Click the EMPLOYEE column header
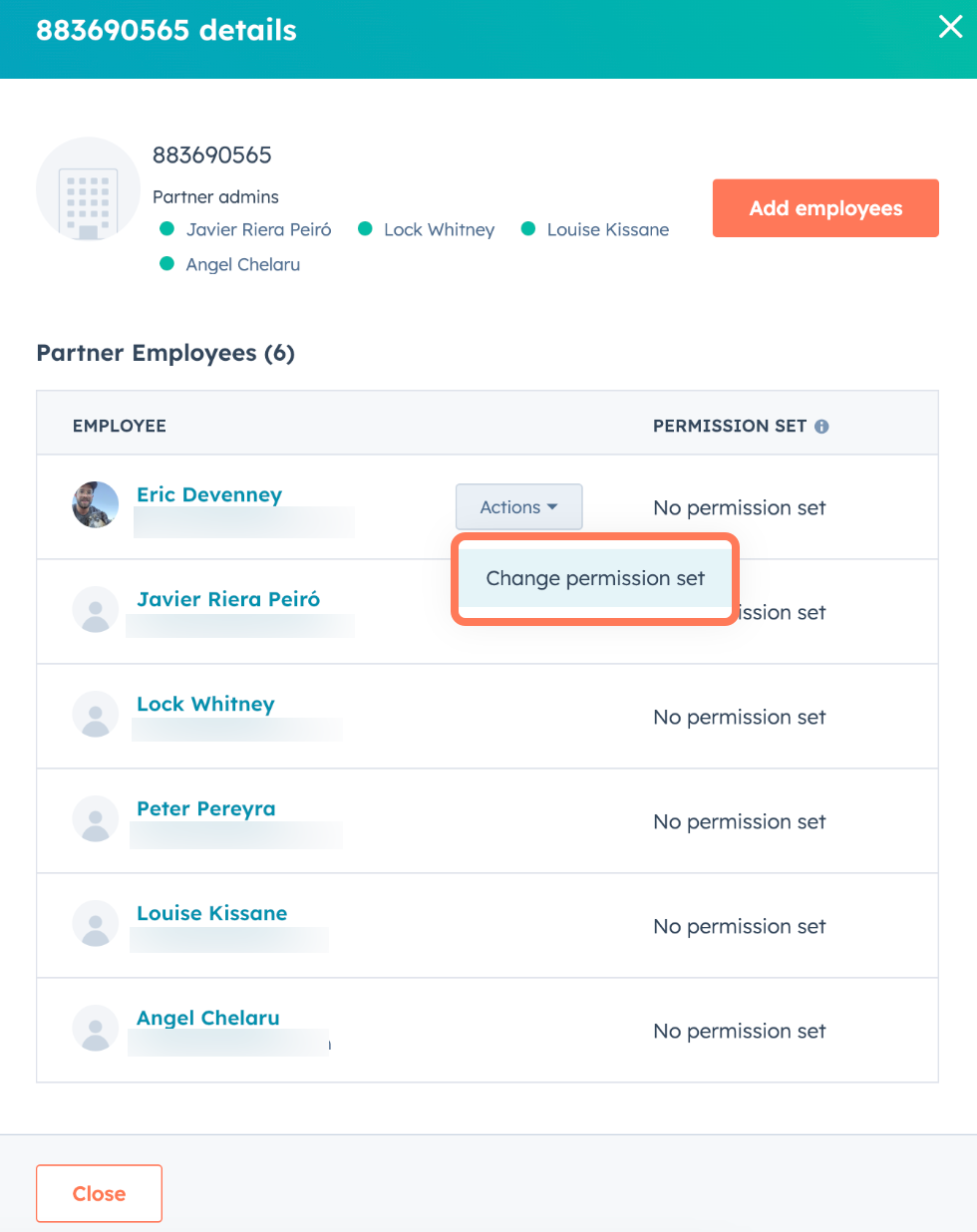The width and height of the screenshot is (977, 1232). click(x=119, y=426)
